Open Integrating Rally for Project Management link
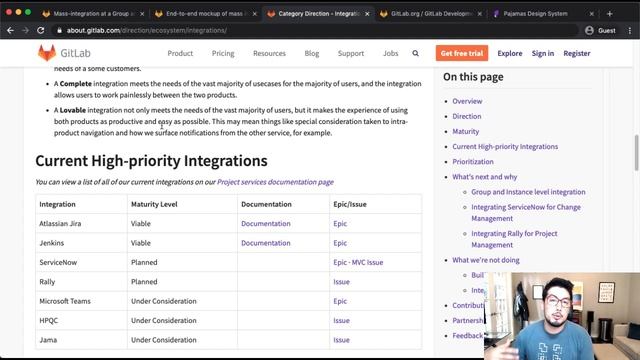 [x=514, y=239]
